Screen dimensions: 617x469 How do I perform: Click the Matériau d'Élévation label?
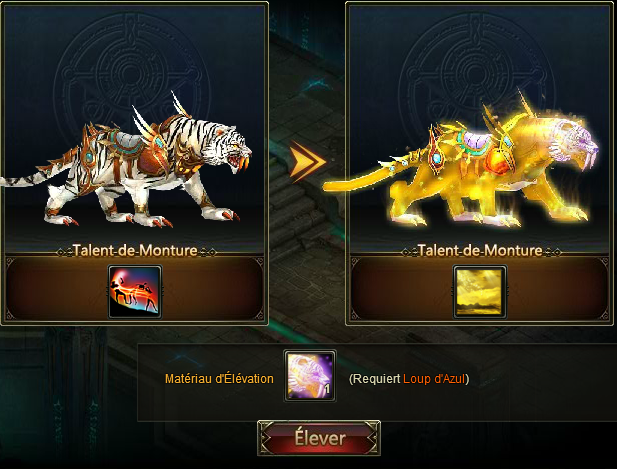219,379
